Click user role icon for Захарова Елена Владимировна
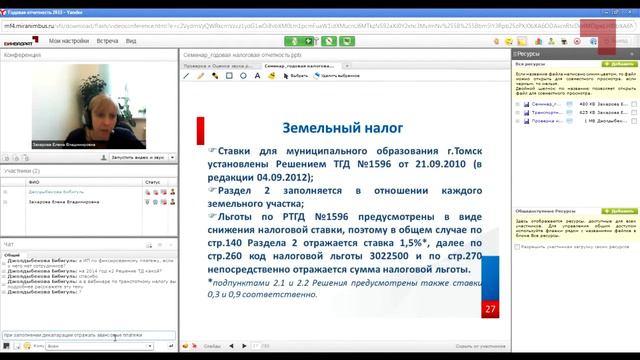Screen dimensions: 640x360 173,202
